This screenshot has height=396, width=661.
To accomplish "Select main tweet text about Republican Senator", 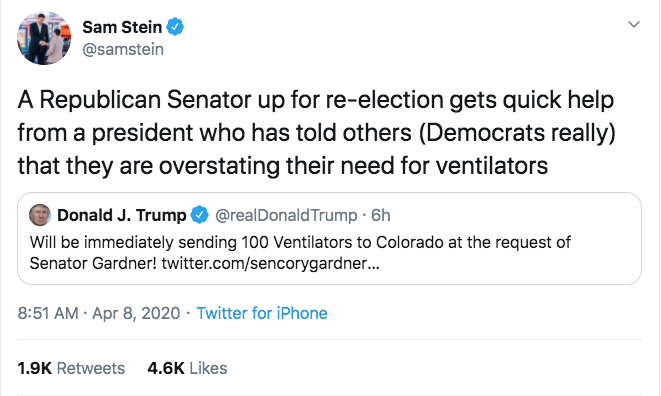I will pyautogui.click(x=316, y=132).
